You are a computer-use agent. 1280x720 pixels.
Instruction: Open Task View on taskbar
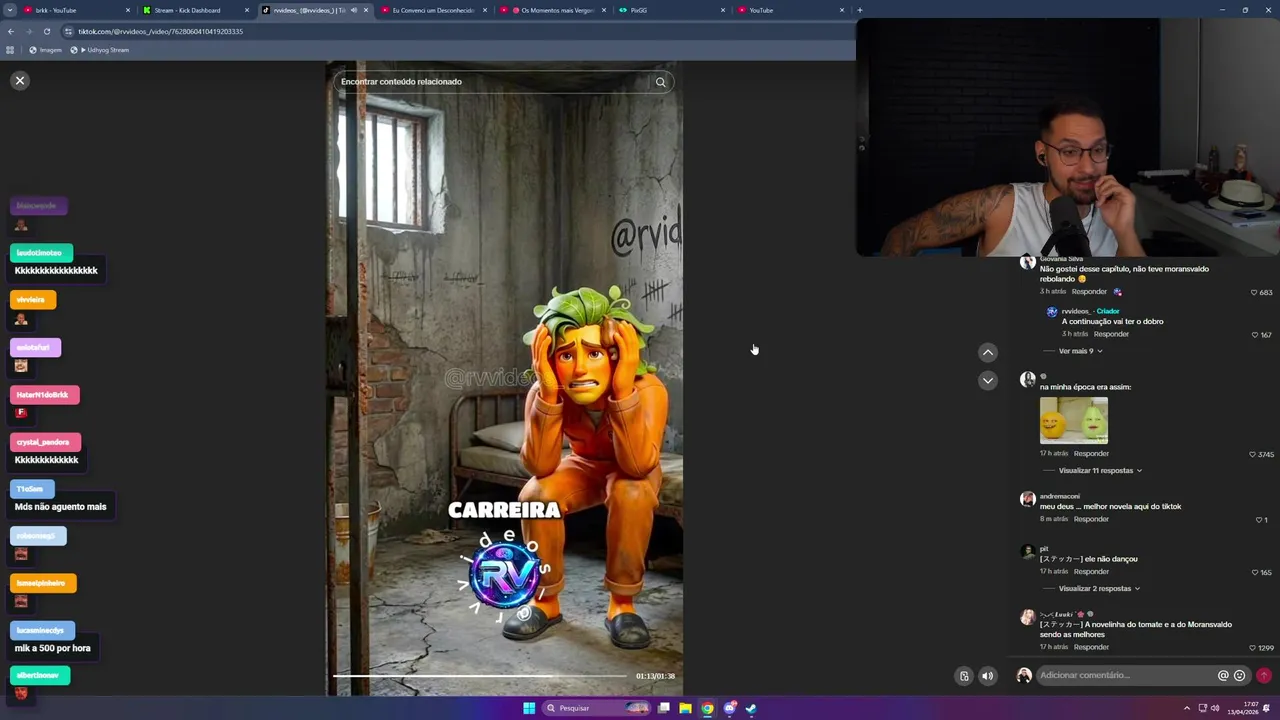(663, 708)
